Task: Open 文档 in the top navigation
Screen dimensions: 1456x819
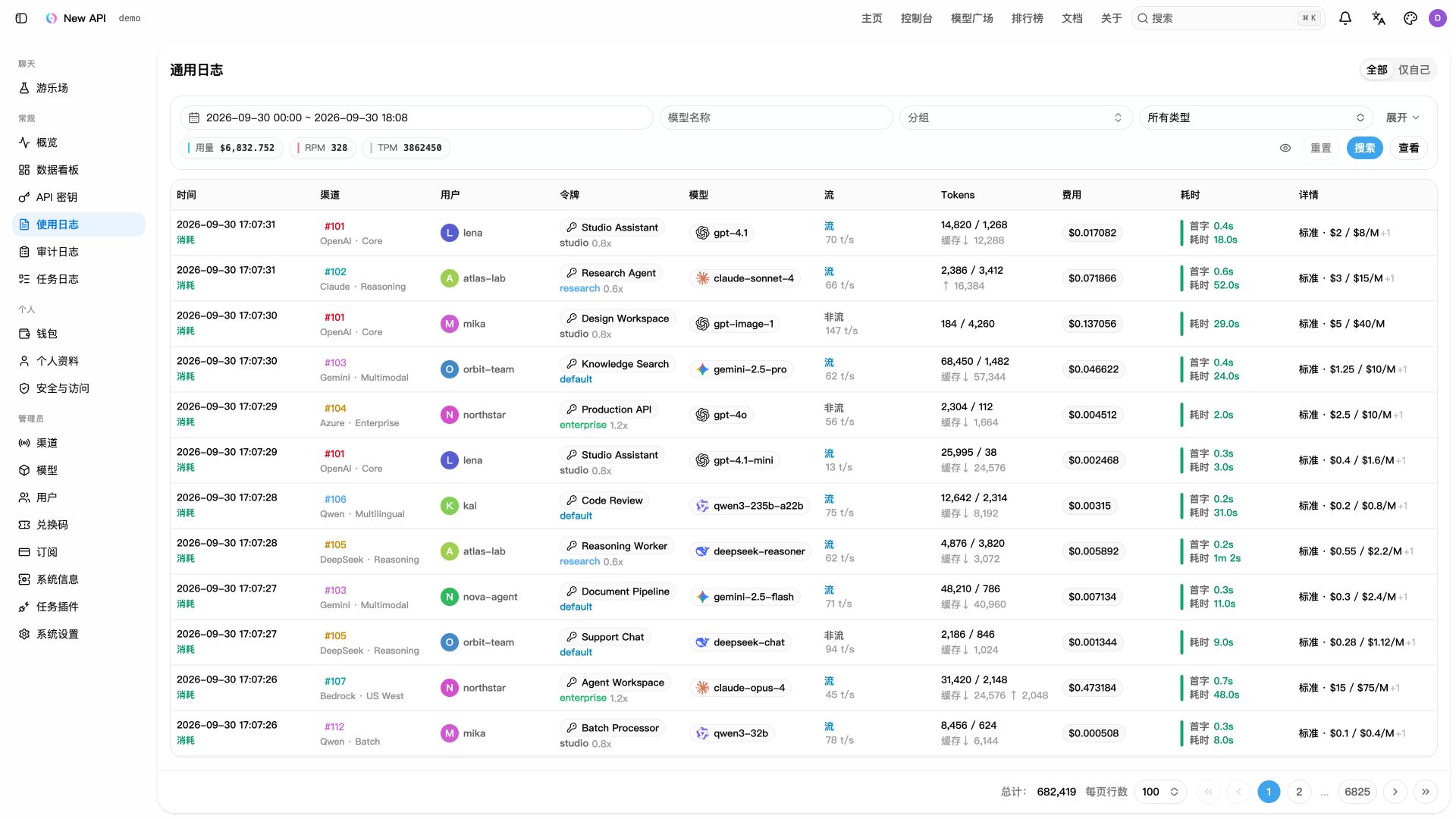Action: point(1072,18)
